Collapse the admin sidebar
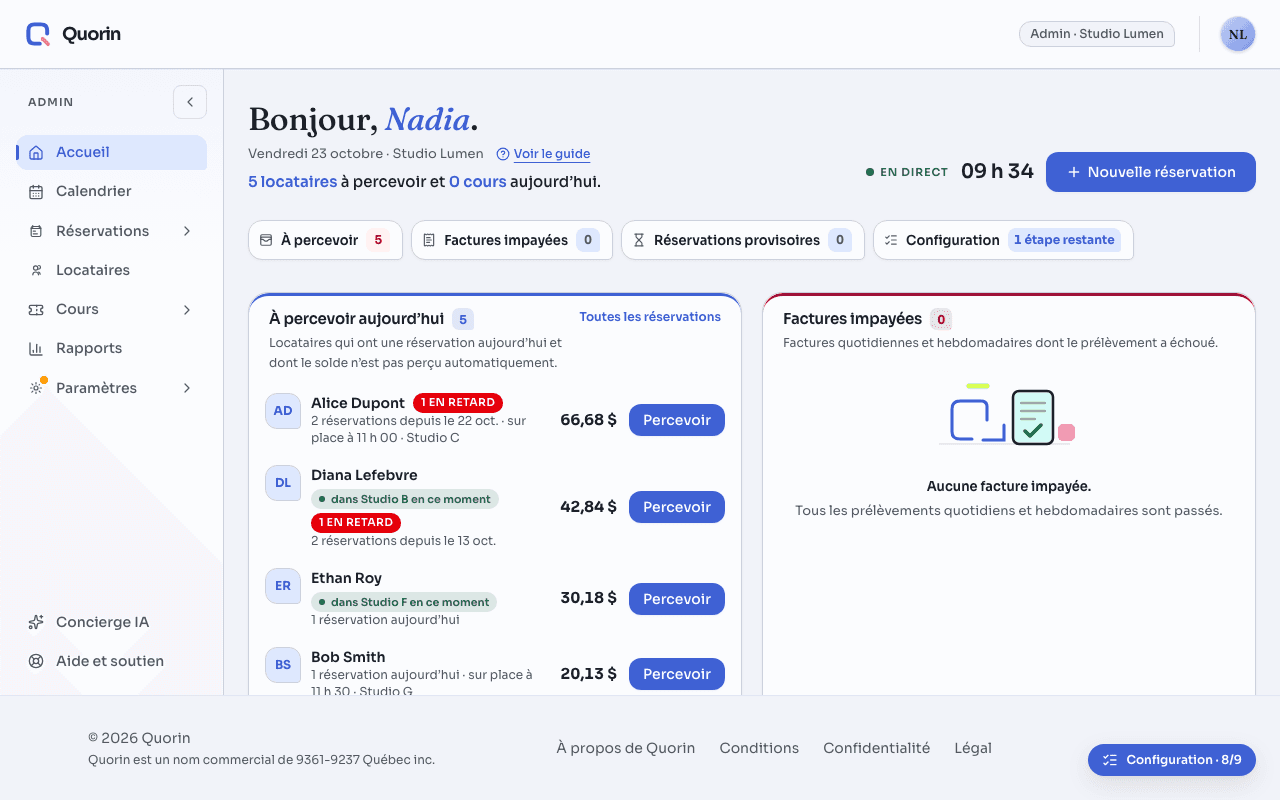The image size is (1280, 800). 190,102
